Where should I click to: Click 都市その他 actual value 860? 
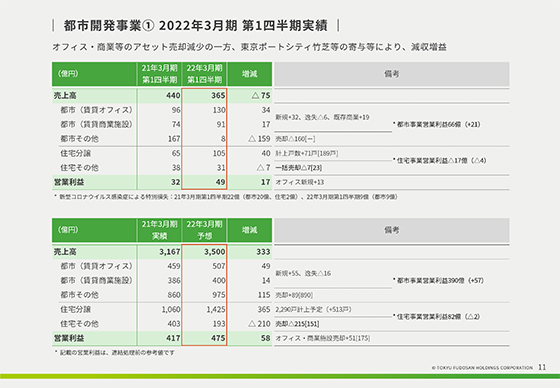[174, 295]
